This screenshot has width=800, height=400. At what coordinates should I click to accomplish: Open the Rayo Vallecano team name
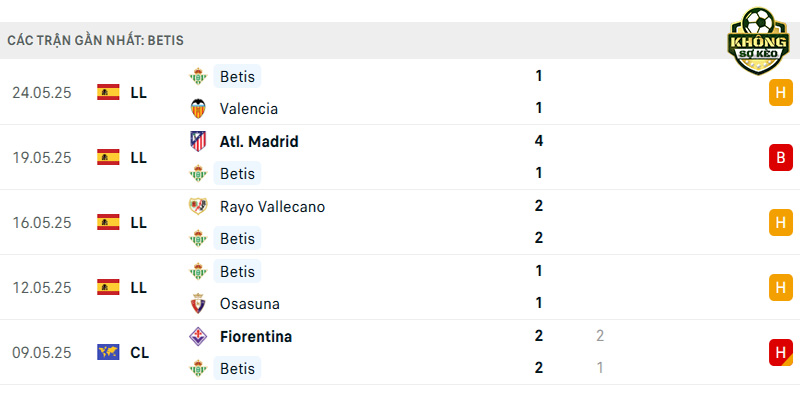pyautogui.click(x=272, y=207)
